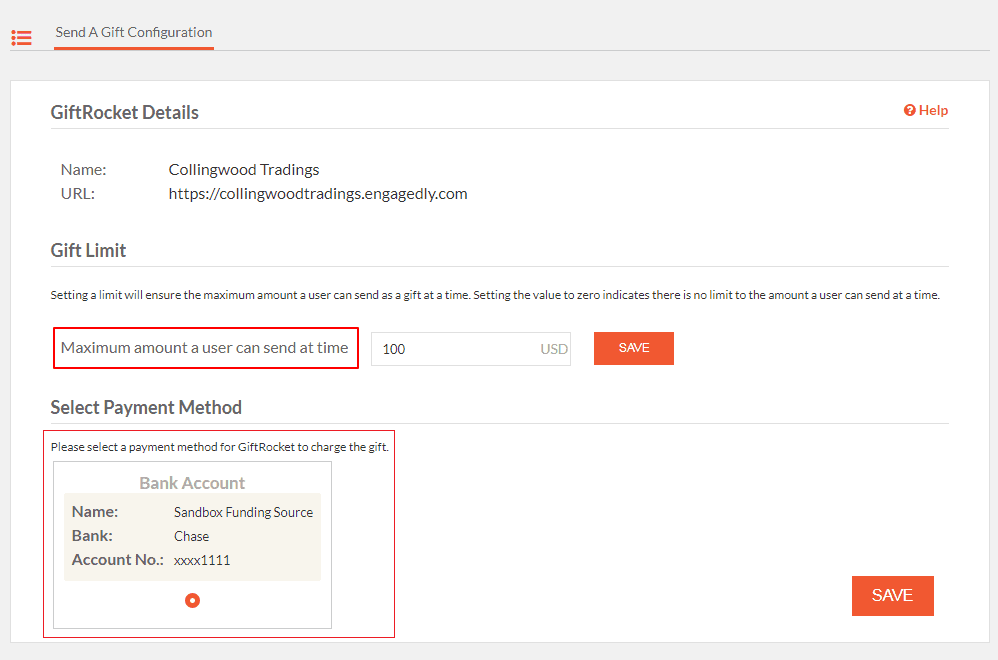Click the Collingwood Tradings name value
998x660 pixels.
pos(244,170)
